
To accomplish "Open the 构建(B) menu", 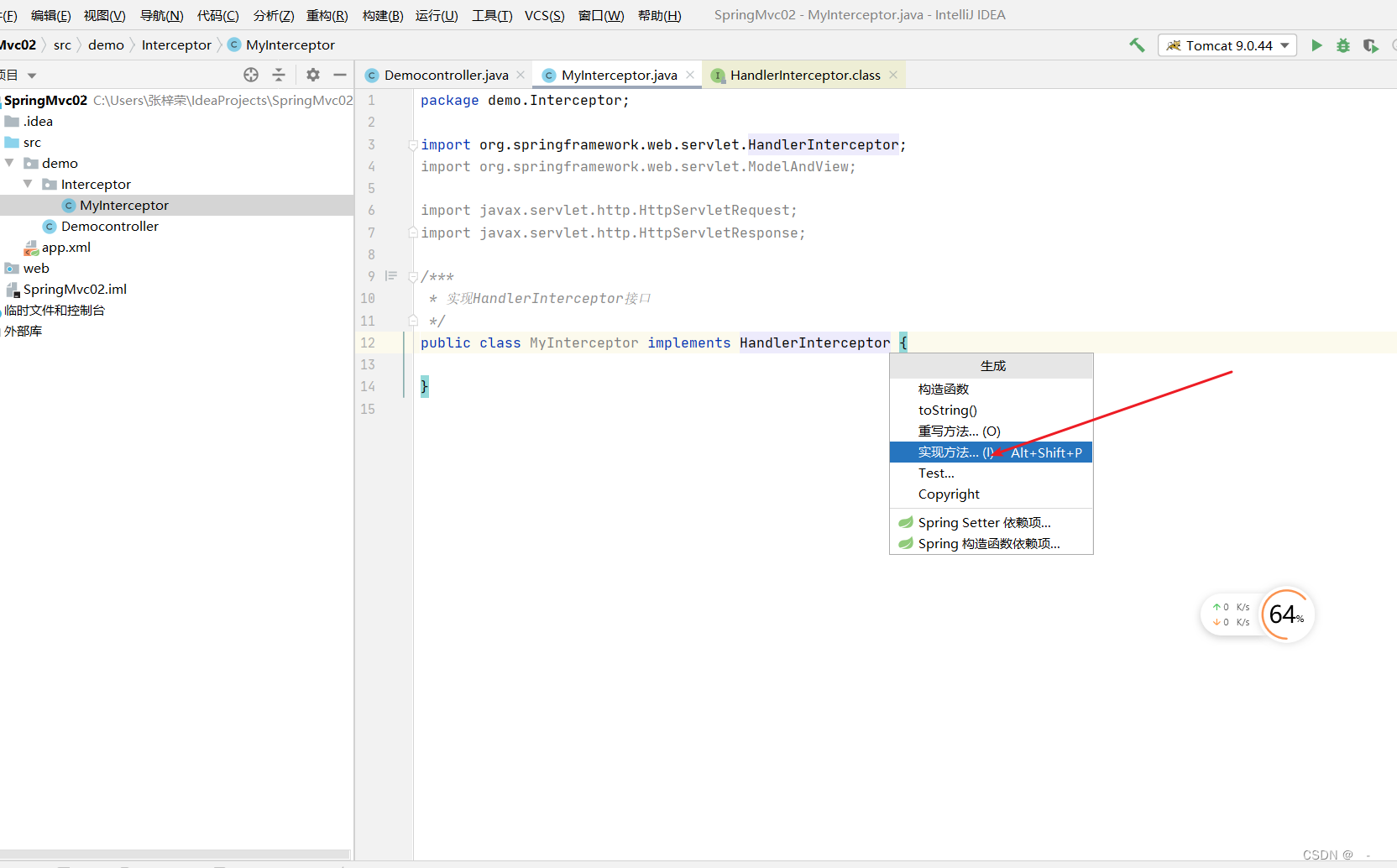I will pyautogui.click(x=383, y=15).
